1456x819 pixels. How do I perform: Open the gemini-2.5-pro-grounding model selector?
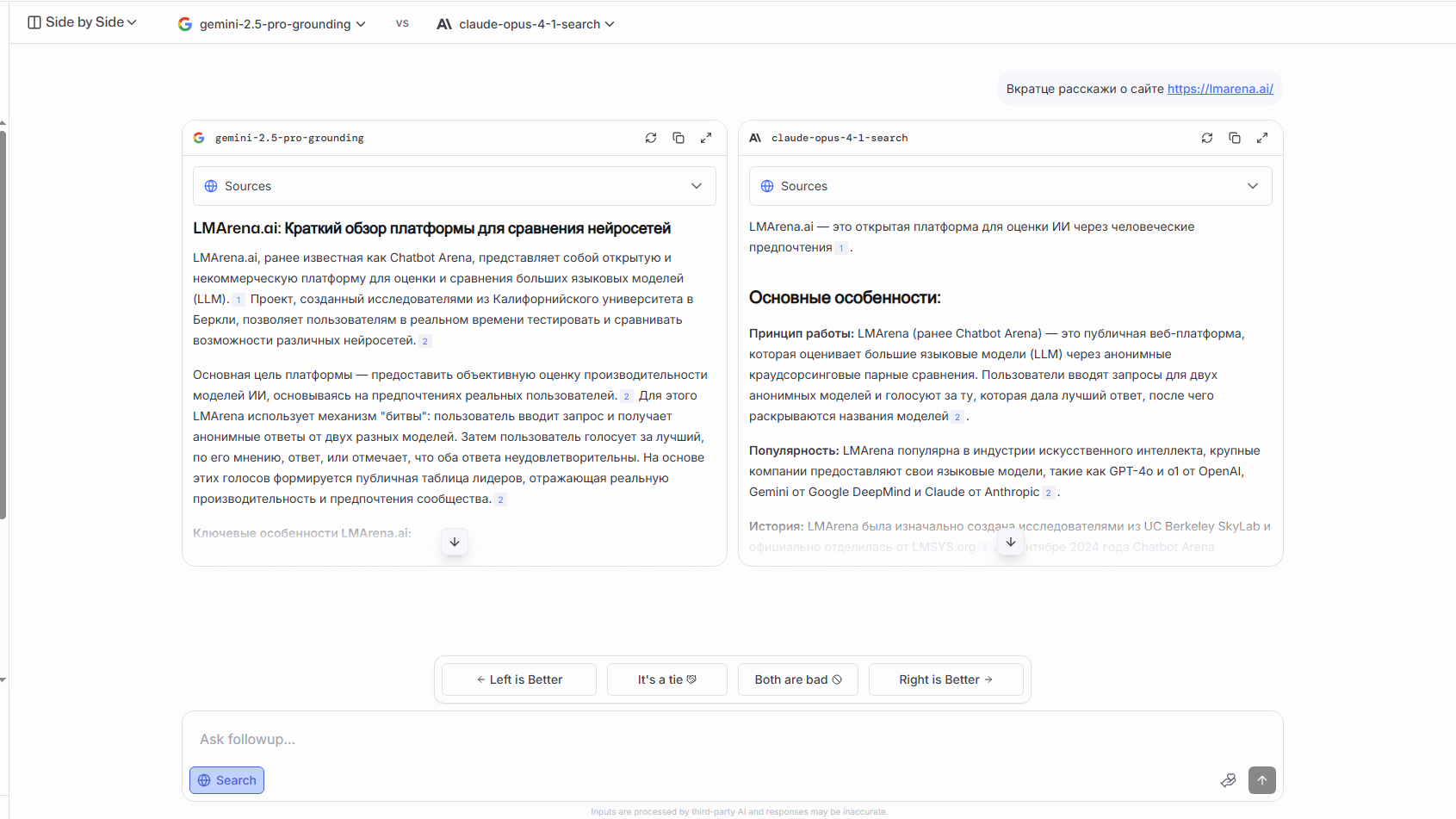(271, 23)
